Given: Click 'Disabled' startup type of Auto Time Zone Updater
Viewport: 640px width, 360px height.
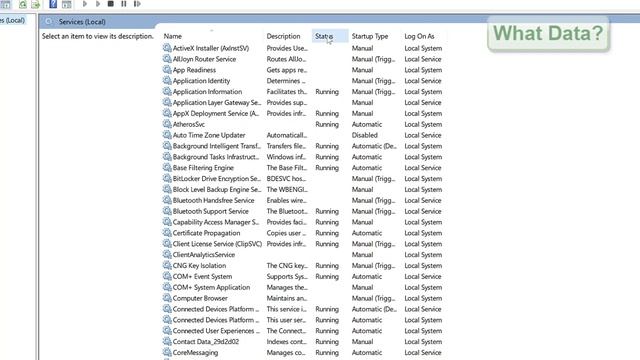Looking at the screenshot, I should point(364,135).
